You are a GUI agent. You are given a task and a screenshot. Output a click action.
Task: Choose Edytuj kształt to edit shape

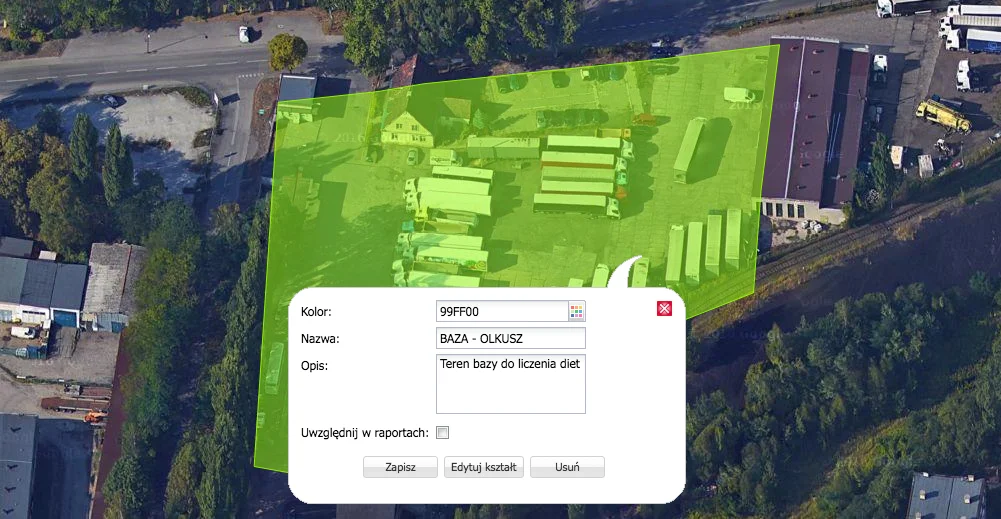pos(484,467)
